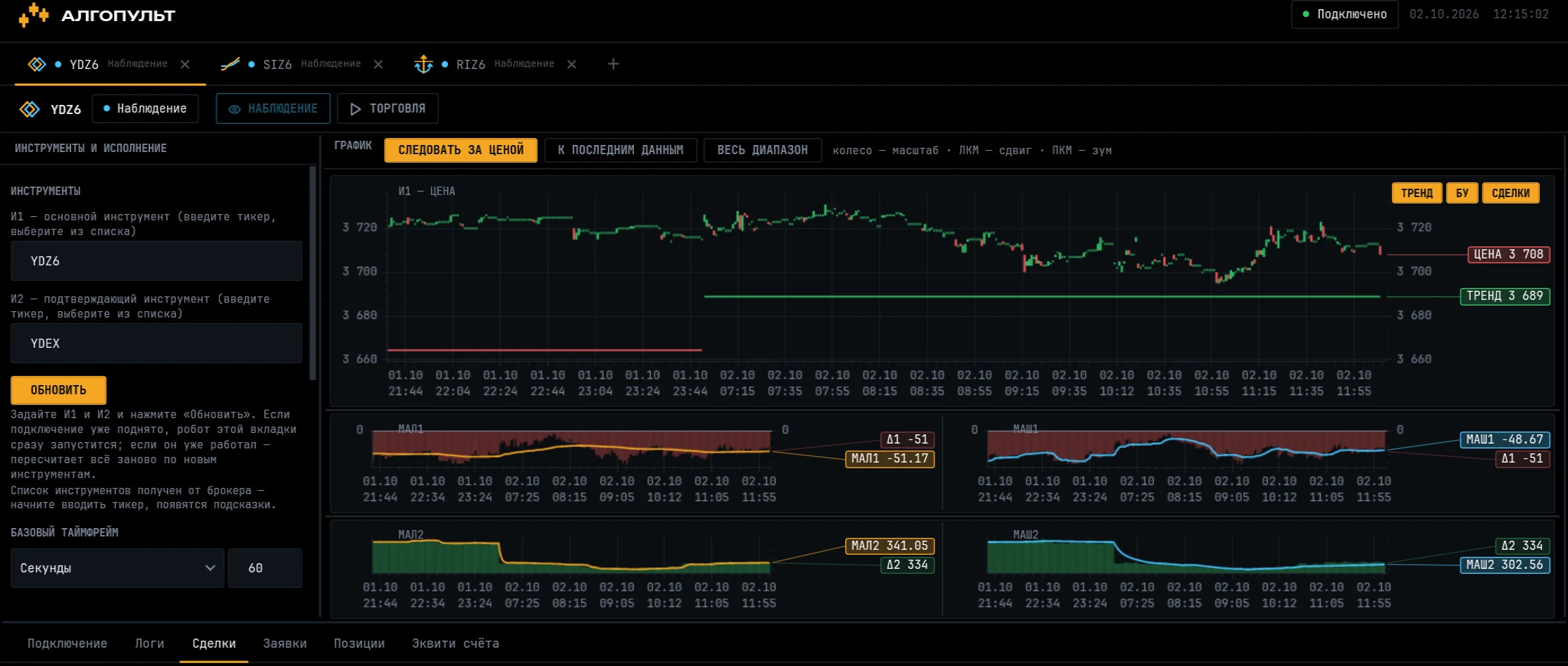Switch to НАБЛЮДЕНИЕ mode with the eye icon

[x=273, y=108]
